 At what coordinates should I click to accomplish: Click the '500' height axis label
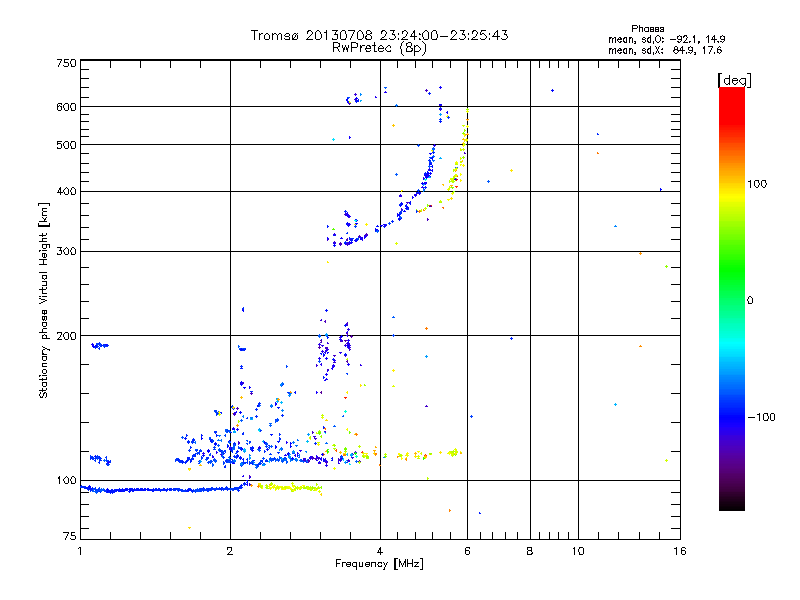coord(66,145)
